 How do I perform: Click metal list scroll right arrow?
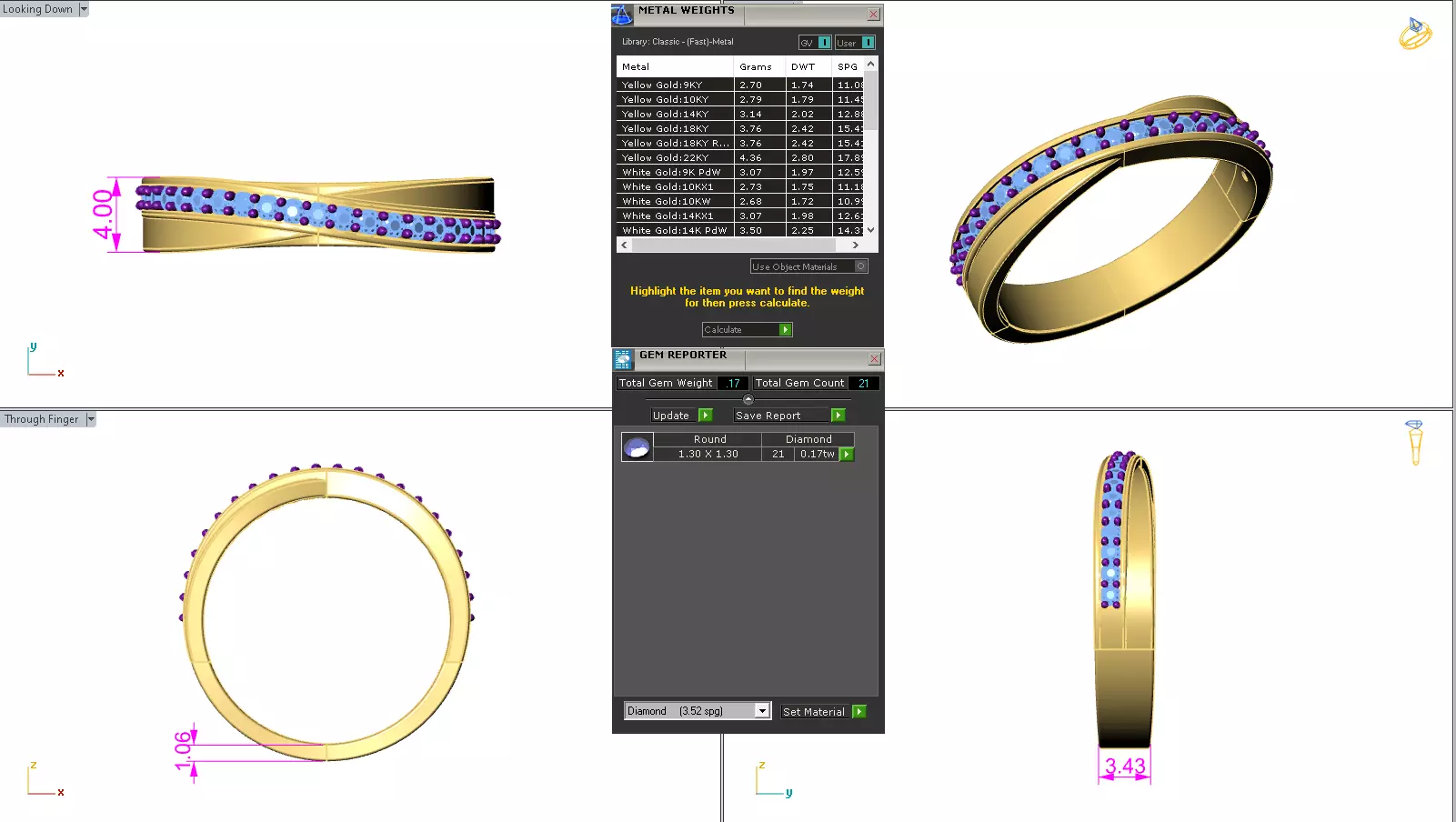(856, 245)
